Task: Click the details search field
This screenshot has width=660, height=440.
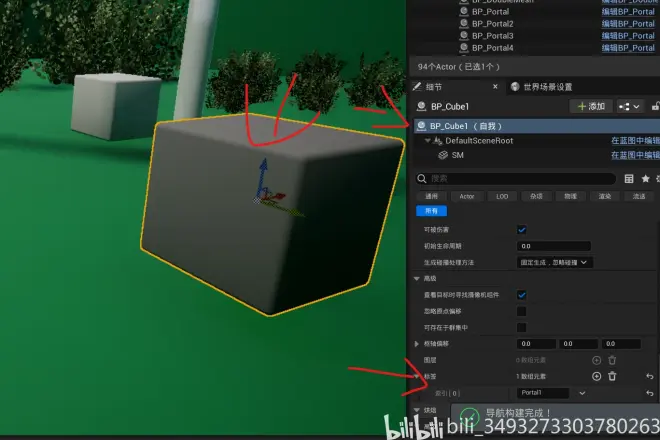Action: click(516, 179)
